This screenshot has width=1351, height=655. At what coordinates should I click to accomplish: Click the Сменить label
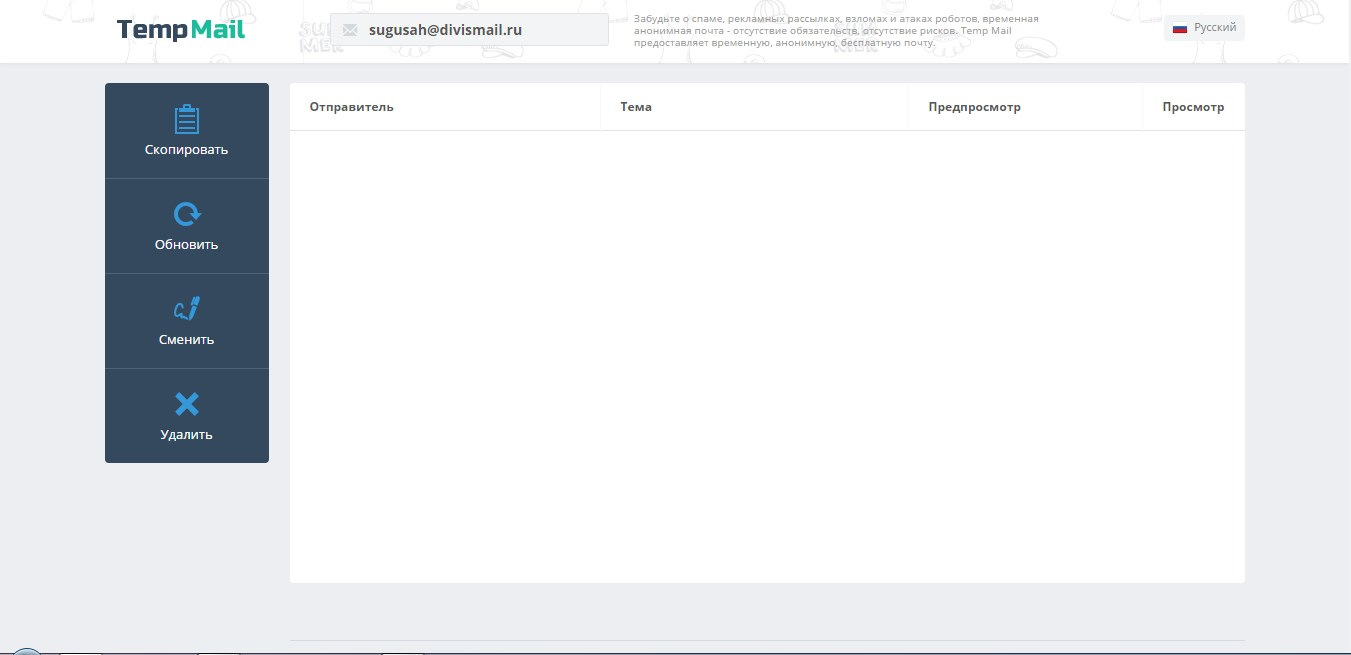(x=186, y=340)
